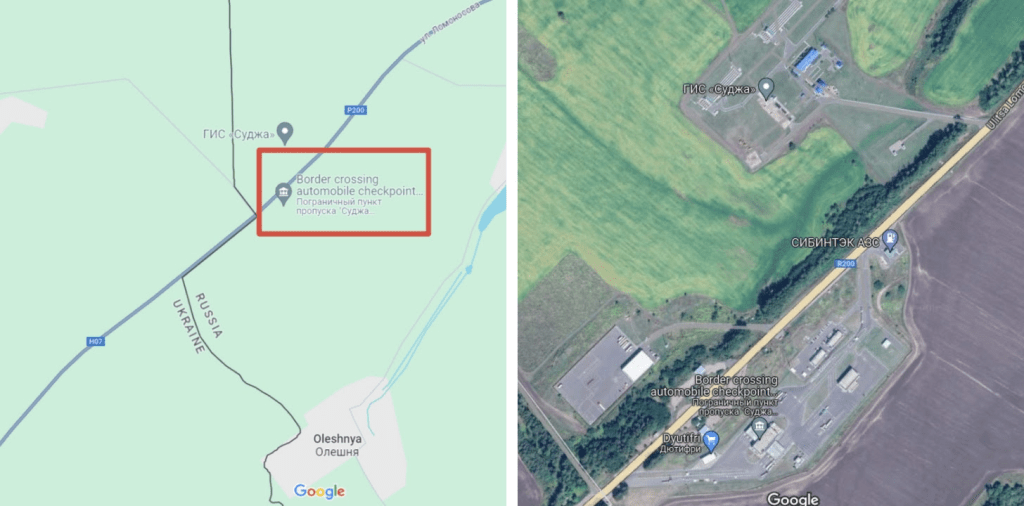Click the R200 road badge on satellite
This screenshot has width=1024, height=506.
(845, 264)
